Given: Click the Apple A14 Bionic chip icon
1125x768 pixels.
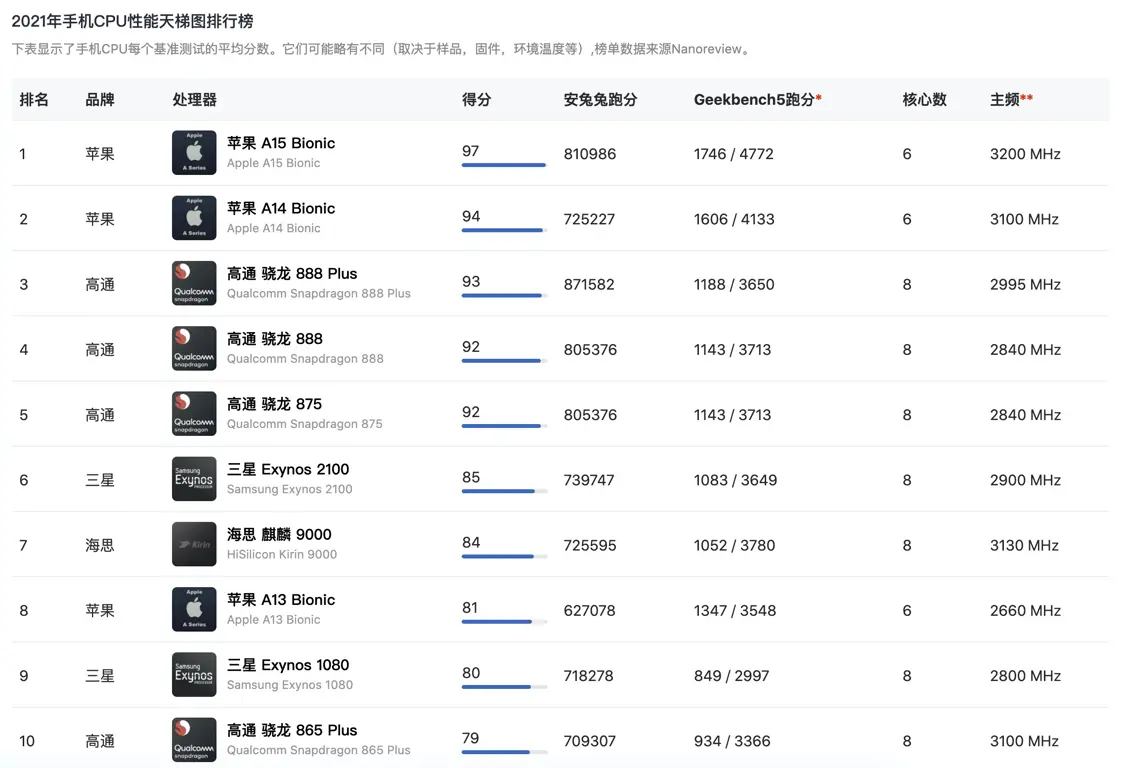Looking at the screenshot, I should (x=194, y=218).
